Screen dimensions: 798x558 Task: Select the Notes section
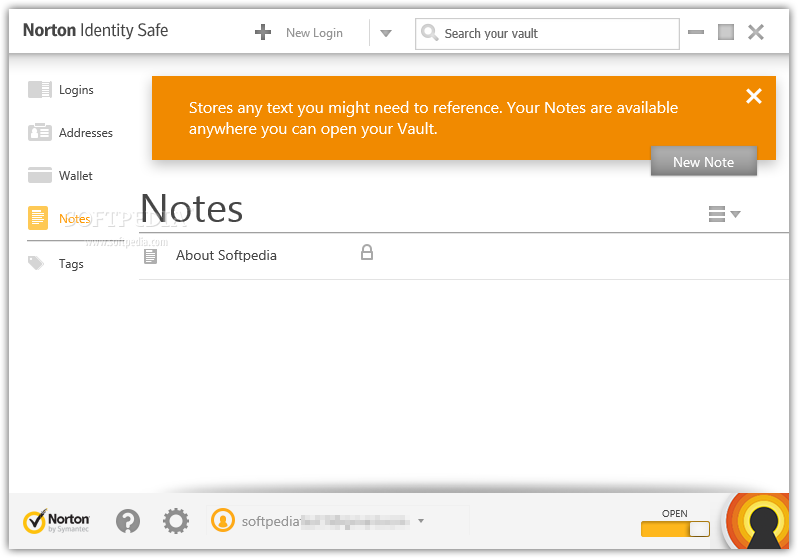tap(74, 218)
